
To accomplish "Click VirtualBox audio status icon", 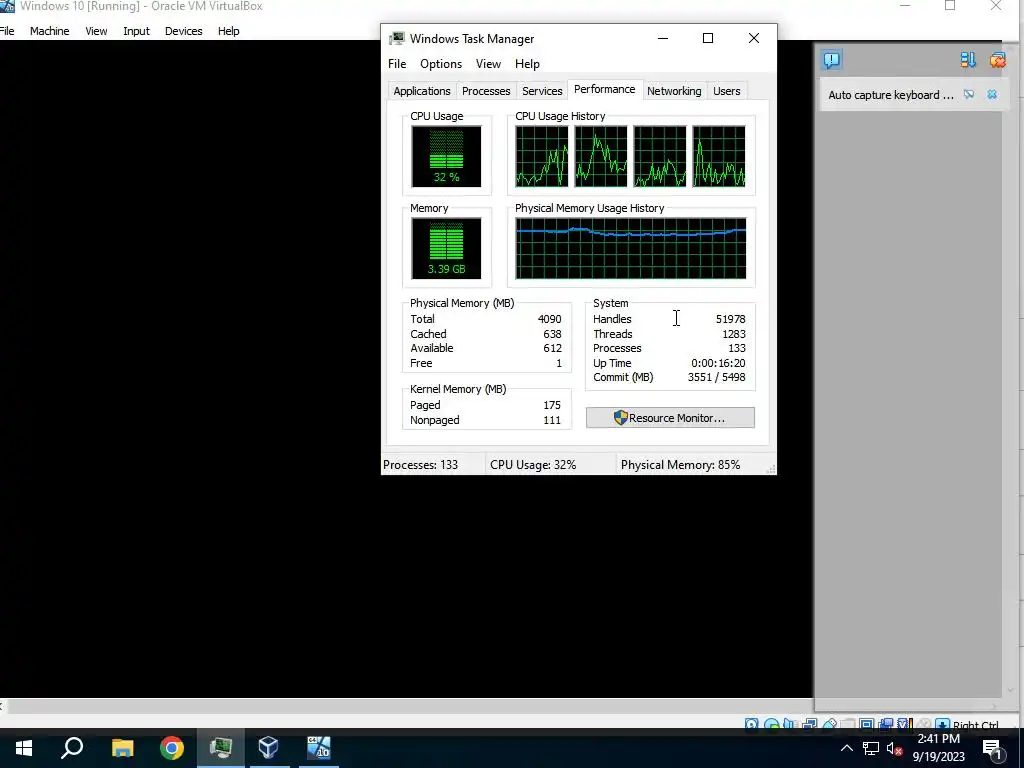I will point(790,724).
